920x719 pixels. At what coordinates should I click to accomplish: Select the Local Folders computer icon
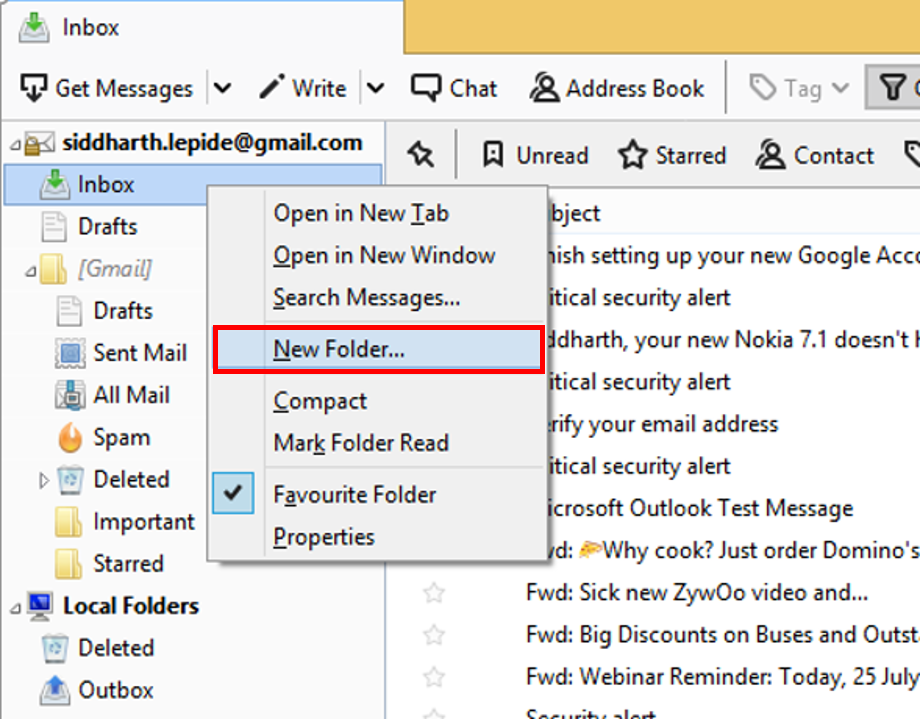(40, 606)
